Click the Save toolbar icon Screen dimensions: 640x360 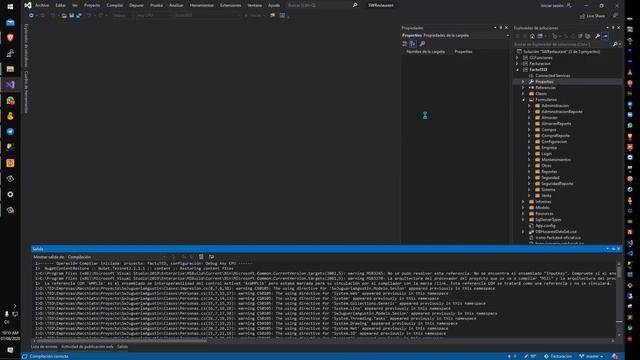[71, 16]
